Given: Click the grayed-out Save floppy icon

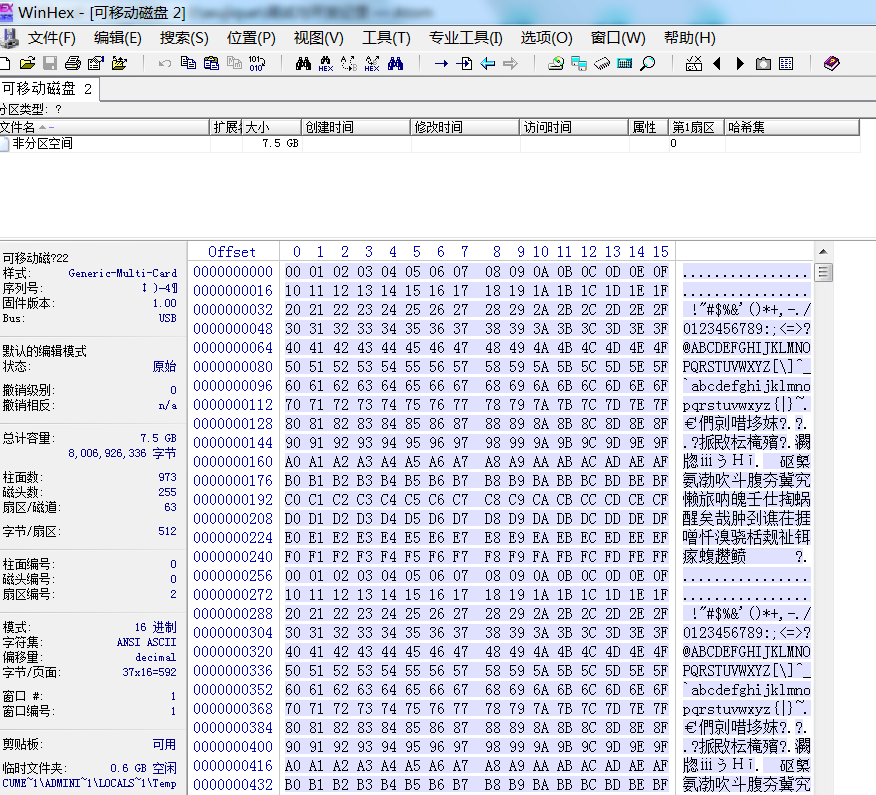Looking at the screenshot, I should pos(50,63).
